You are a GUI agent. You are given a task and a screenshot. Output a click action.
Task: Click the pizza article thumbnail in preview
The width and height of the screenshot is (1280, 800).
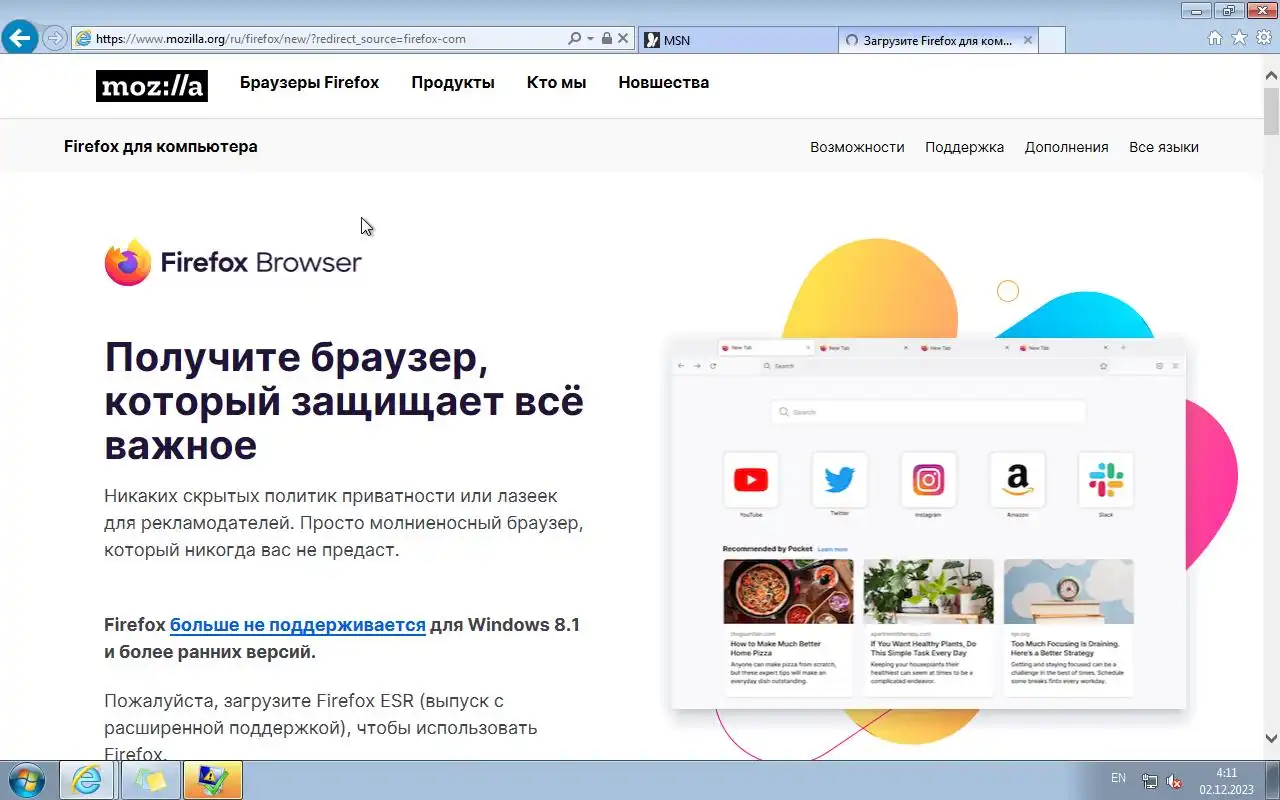(x=788, y=591)
